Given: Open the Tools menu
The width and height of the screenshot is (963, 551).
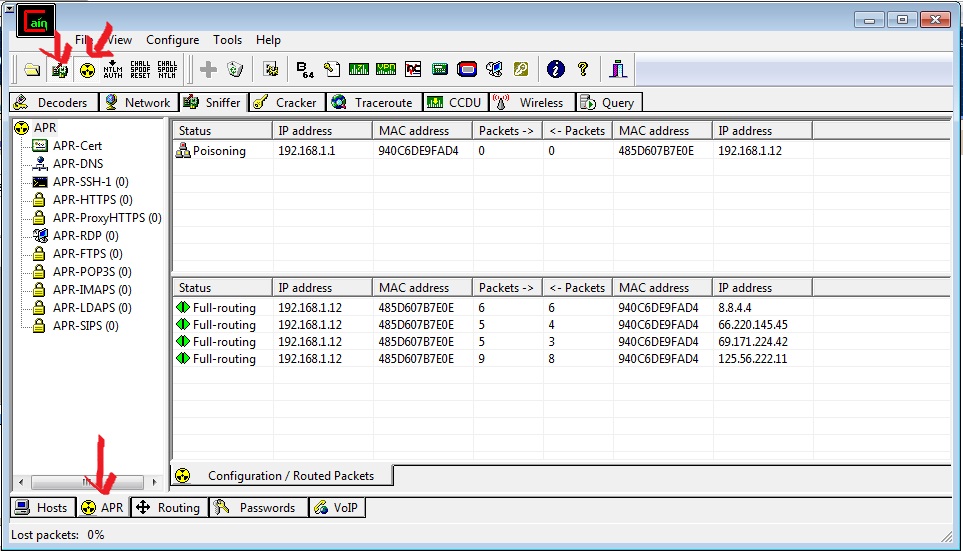Looking at the screenshot, I should click(x=227, y=40).
